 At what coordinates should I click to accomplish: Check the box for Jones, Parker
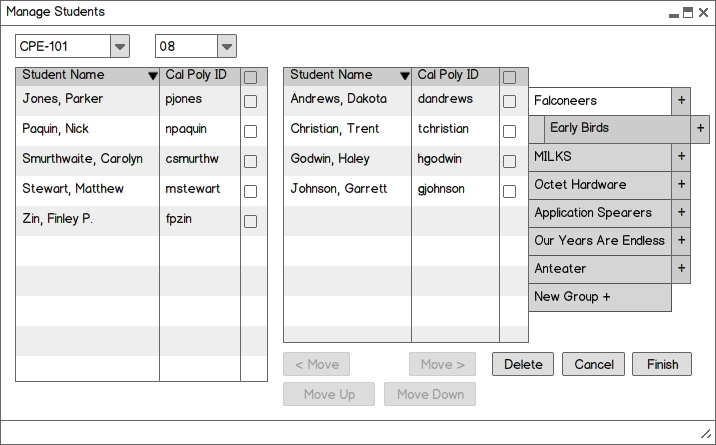250,101
